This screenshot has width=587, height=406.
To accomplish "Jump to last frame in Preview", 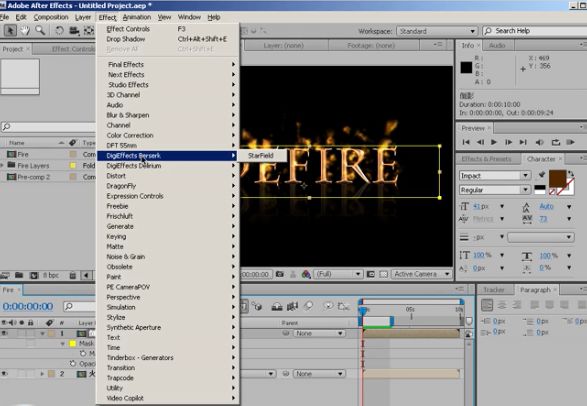I will tap(523, 142).
